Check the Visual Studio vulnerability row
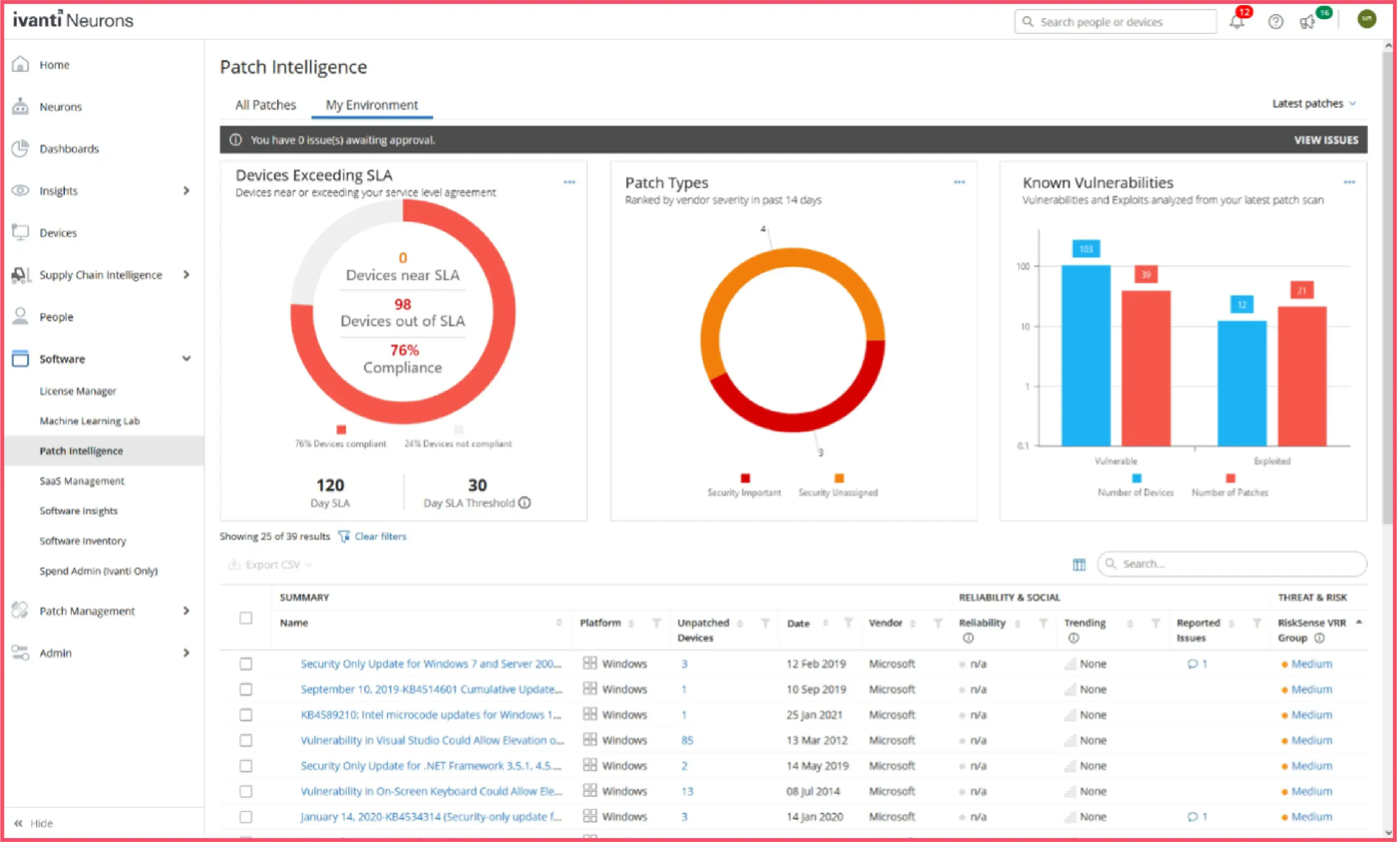Viewport: 1400px width, 842px height. (246, 740)
